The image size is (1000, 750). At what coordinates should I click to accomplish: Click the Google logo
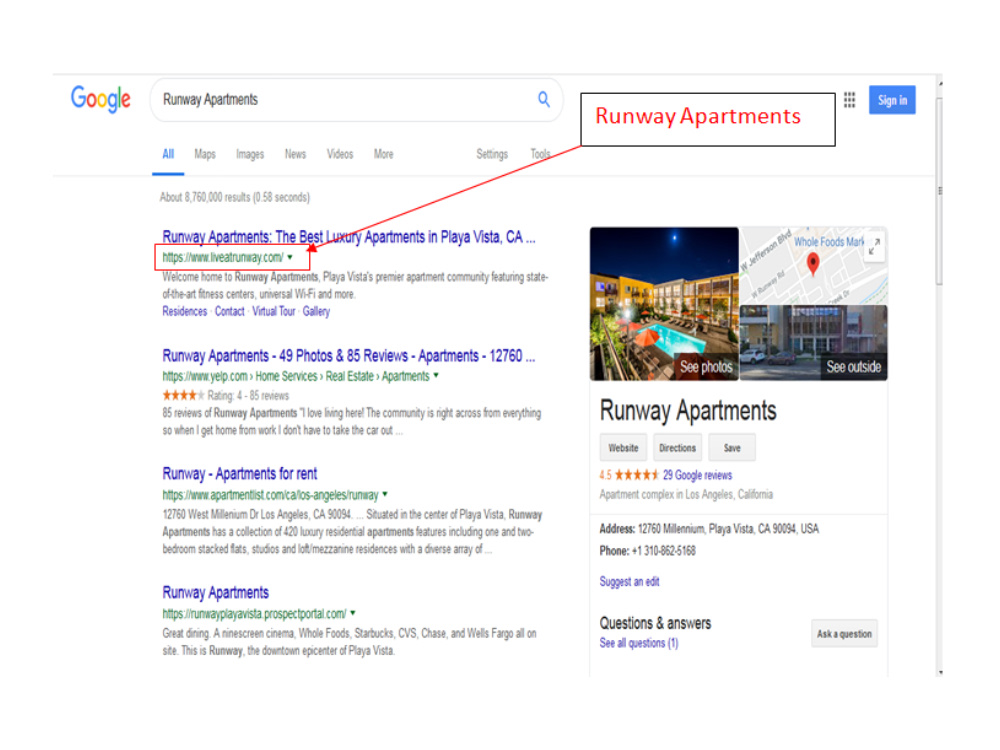pos(100,99)
